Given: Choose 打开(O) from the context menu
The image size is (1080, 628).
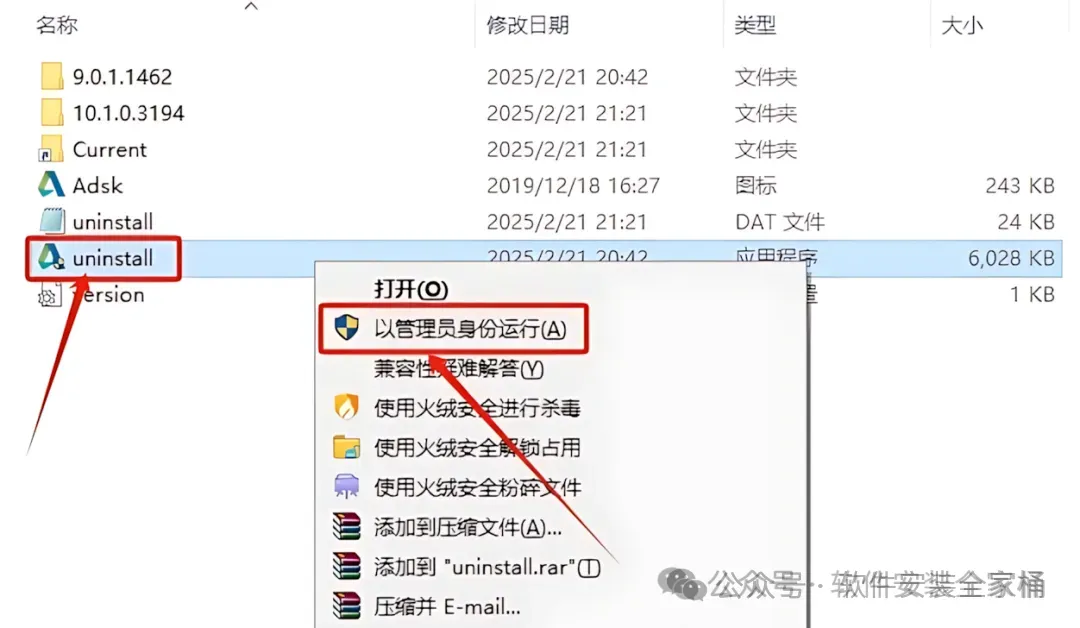Looking at the screenshot, I should tap(411, 289).
